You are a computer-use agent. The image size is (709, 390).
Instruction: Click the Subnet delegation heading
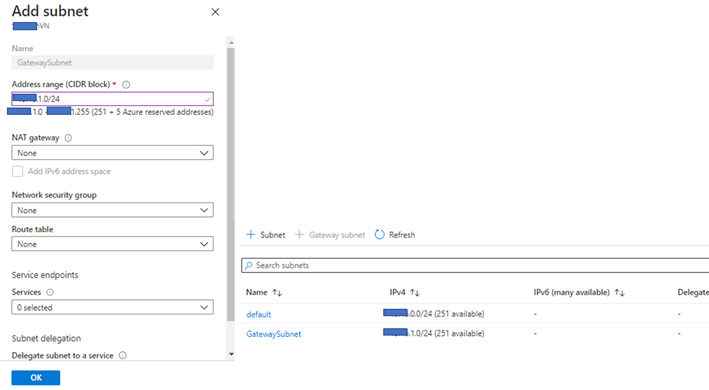coord(46,338)
